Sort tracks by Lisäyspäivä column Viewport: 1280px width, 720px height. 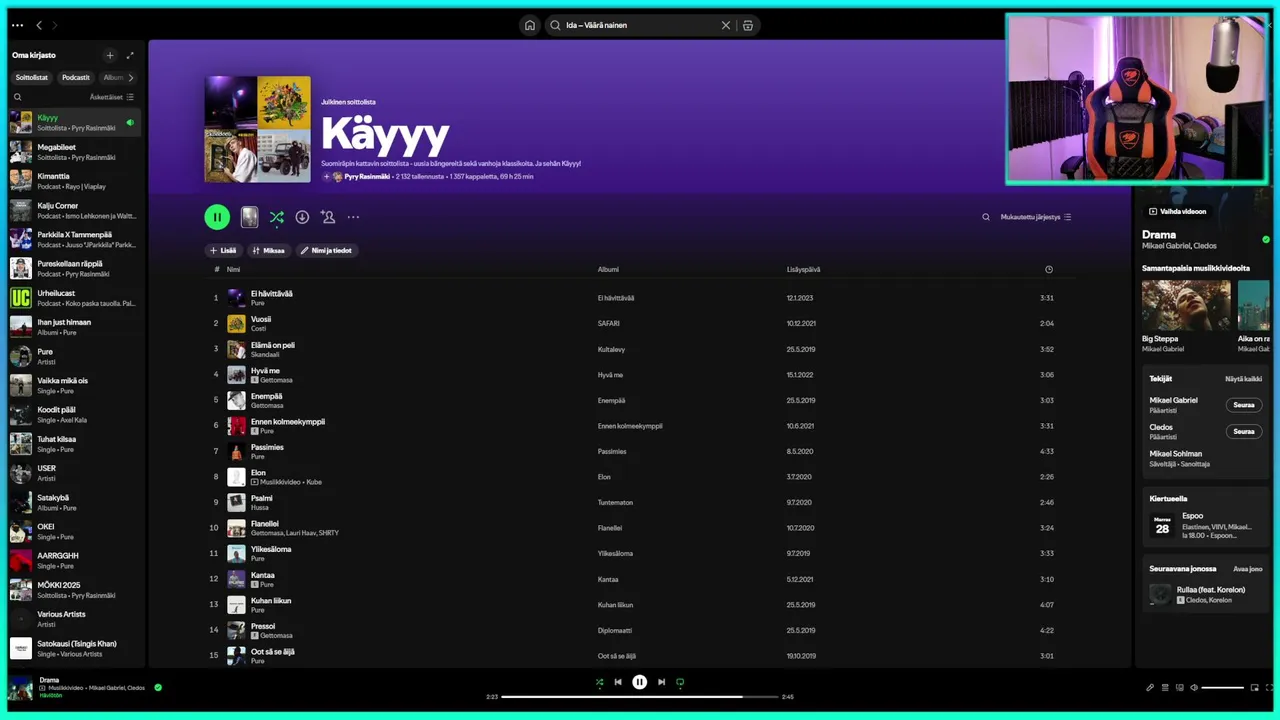(x=803, y=269)
